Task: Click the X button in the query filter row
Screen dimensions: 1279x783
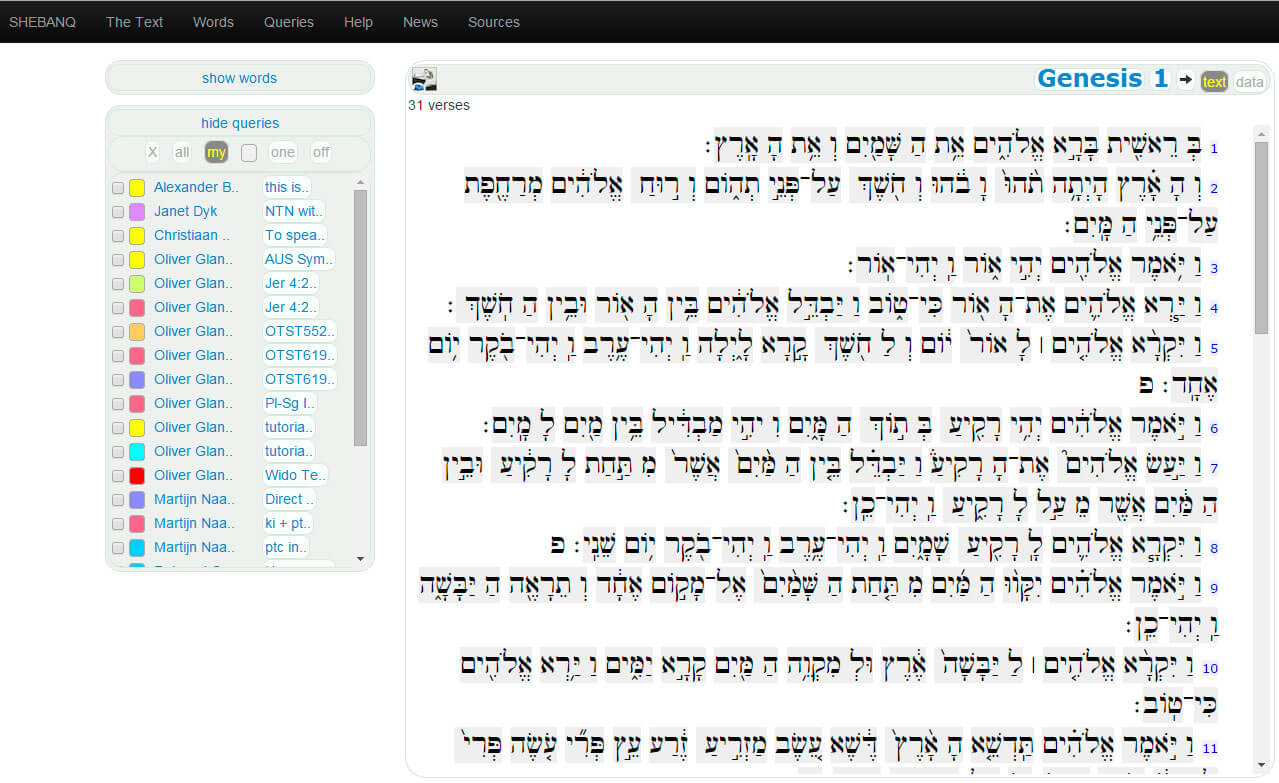Action: click(x=152, y=152)
